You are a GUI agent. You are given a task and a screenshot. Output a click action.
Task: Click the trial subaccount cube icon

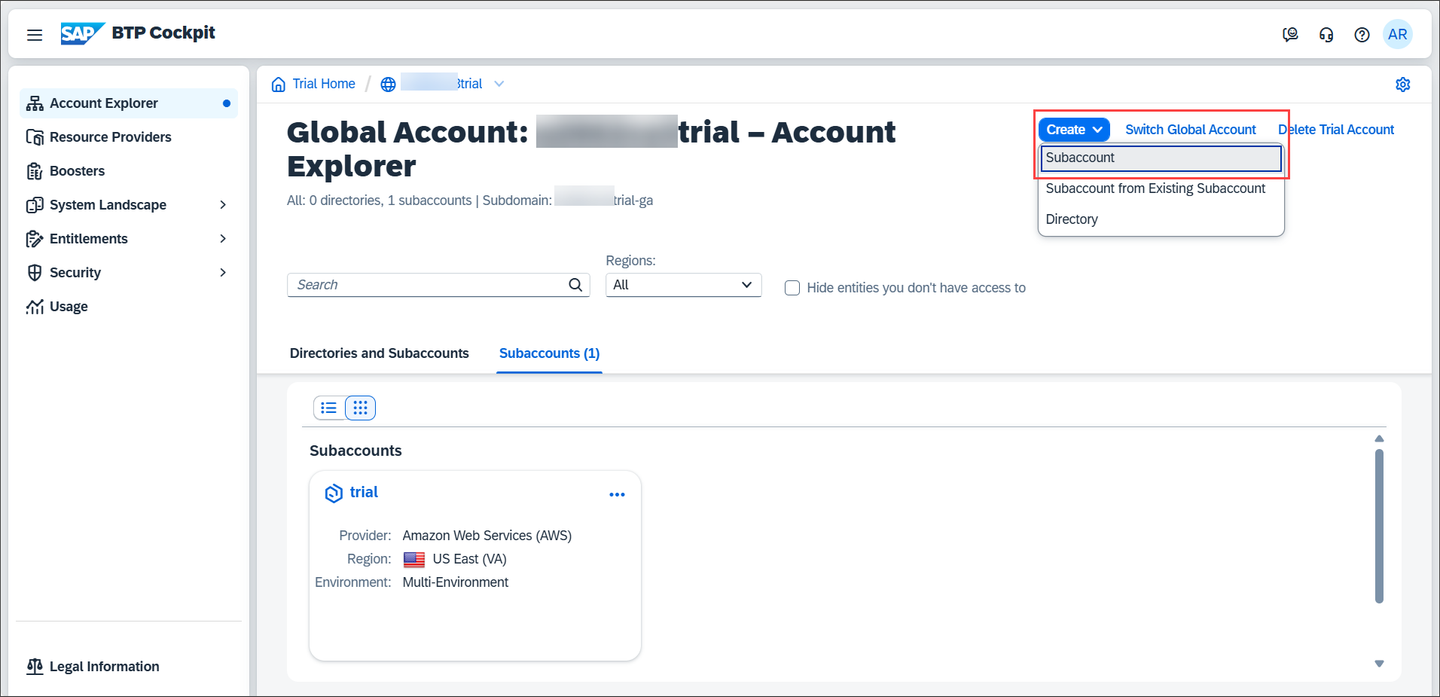click(334, 493)
